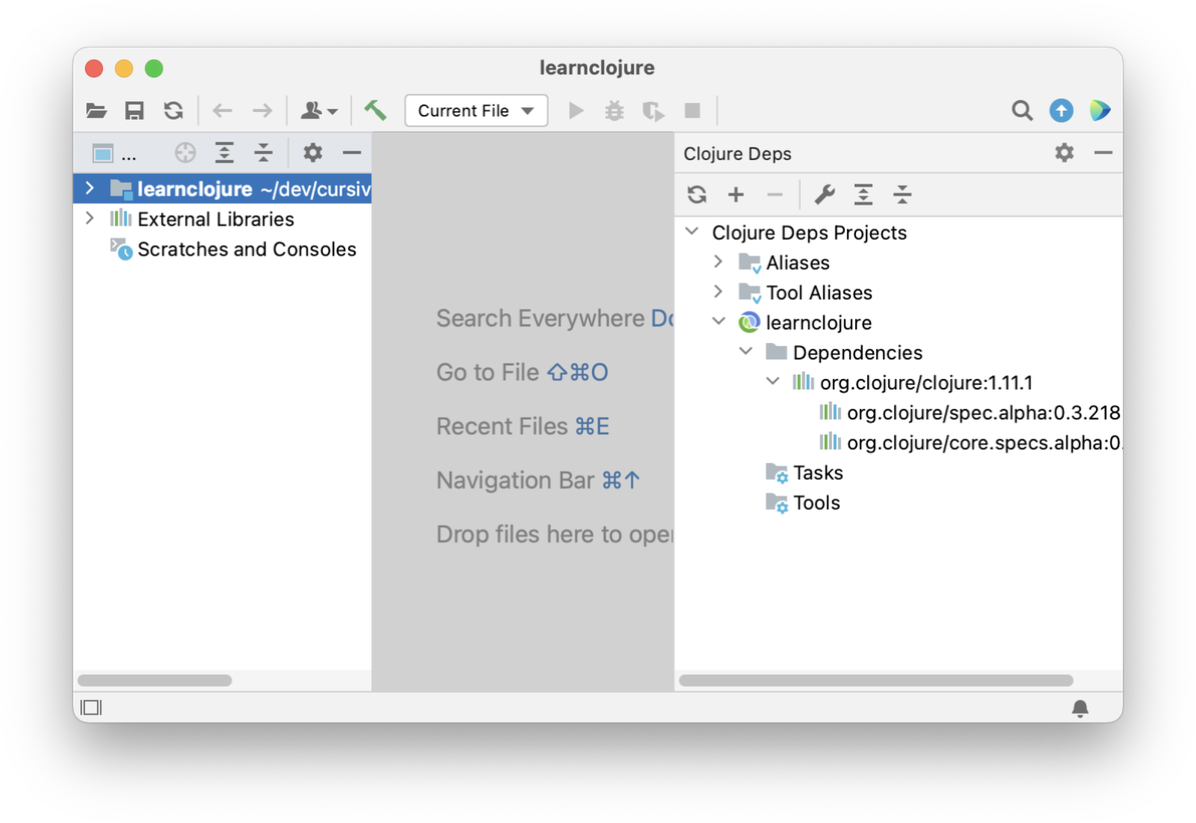Select Scratches and Consoles
This screenshot has height=823, width=1196.
point(246,249)
